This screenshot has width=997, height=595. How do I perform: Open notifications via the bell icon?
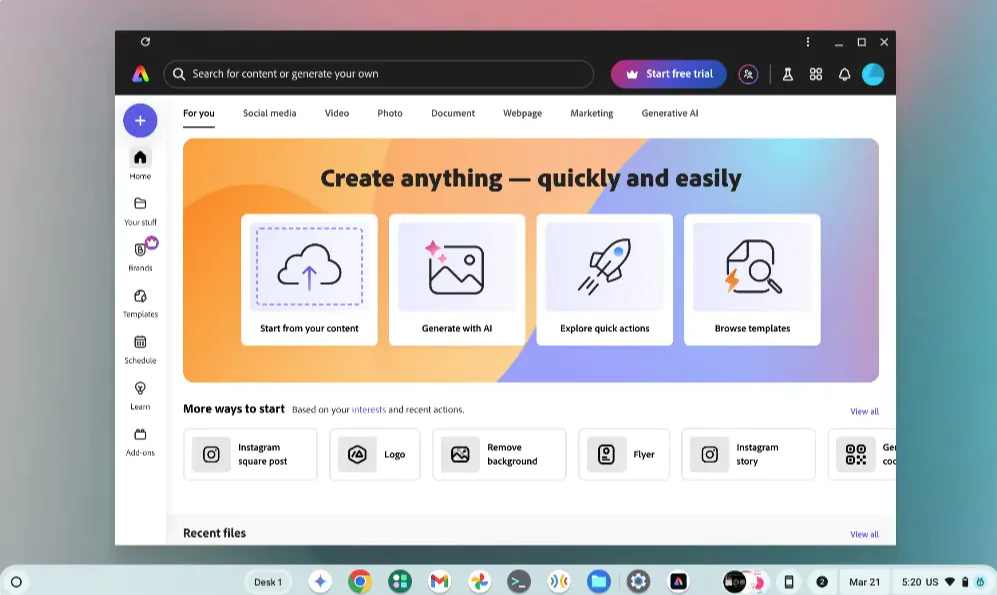coord(845,73)
